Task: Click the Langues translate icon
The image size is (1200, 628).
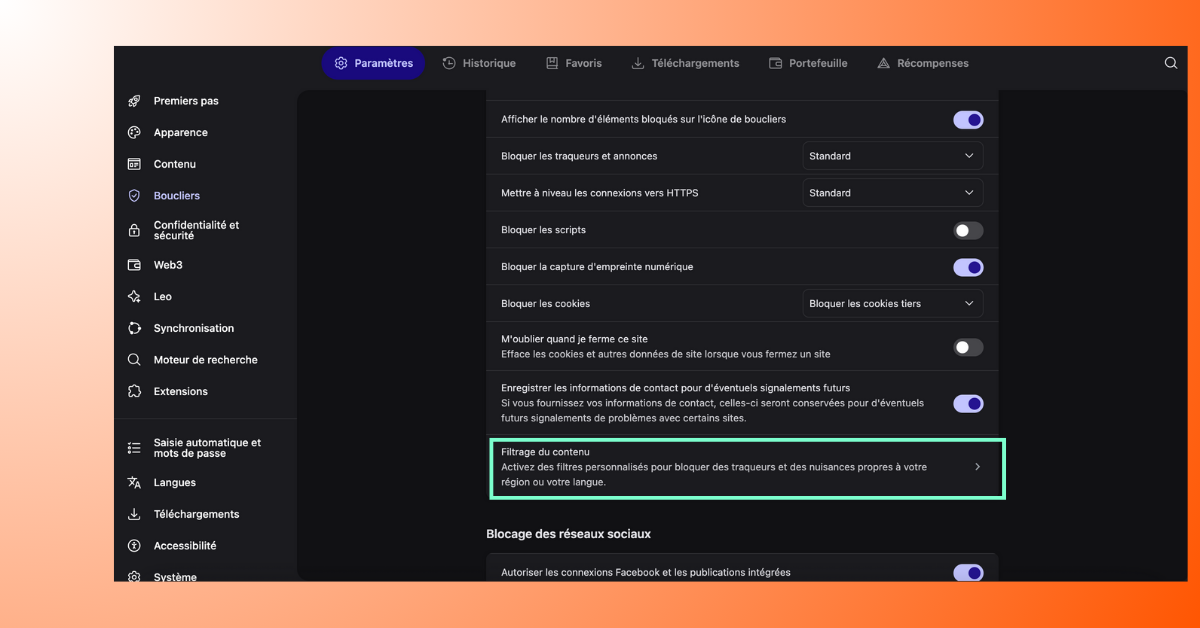Action: tap(134, 483)
